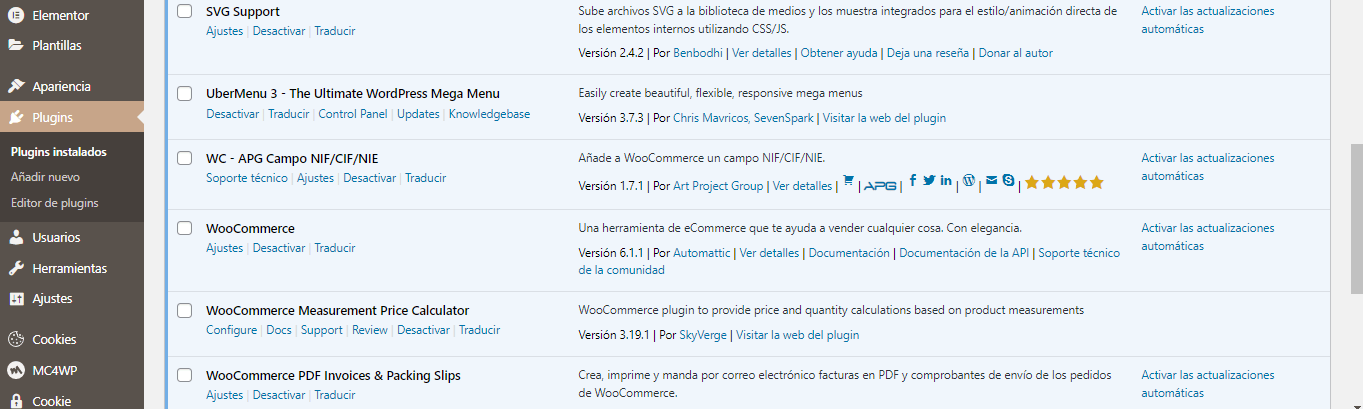
Task: Tick the Measurement Price Calculator checkbox
Action: (184, 310)
